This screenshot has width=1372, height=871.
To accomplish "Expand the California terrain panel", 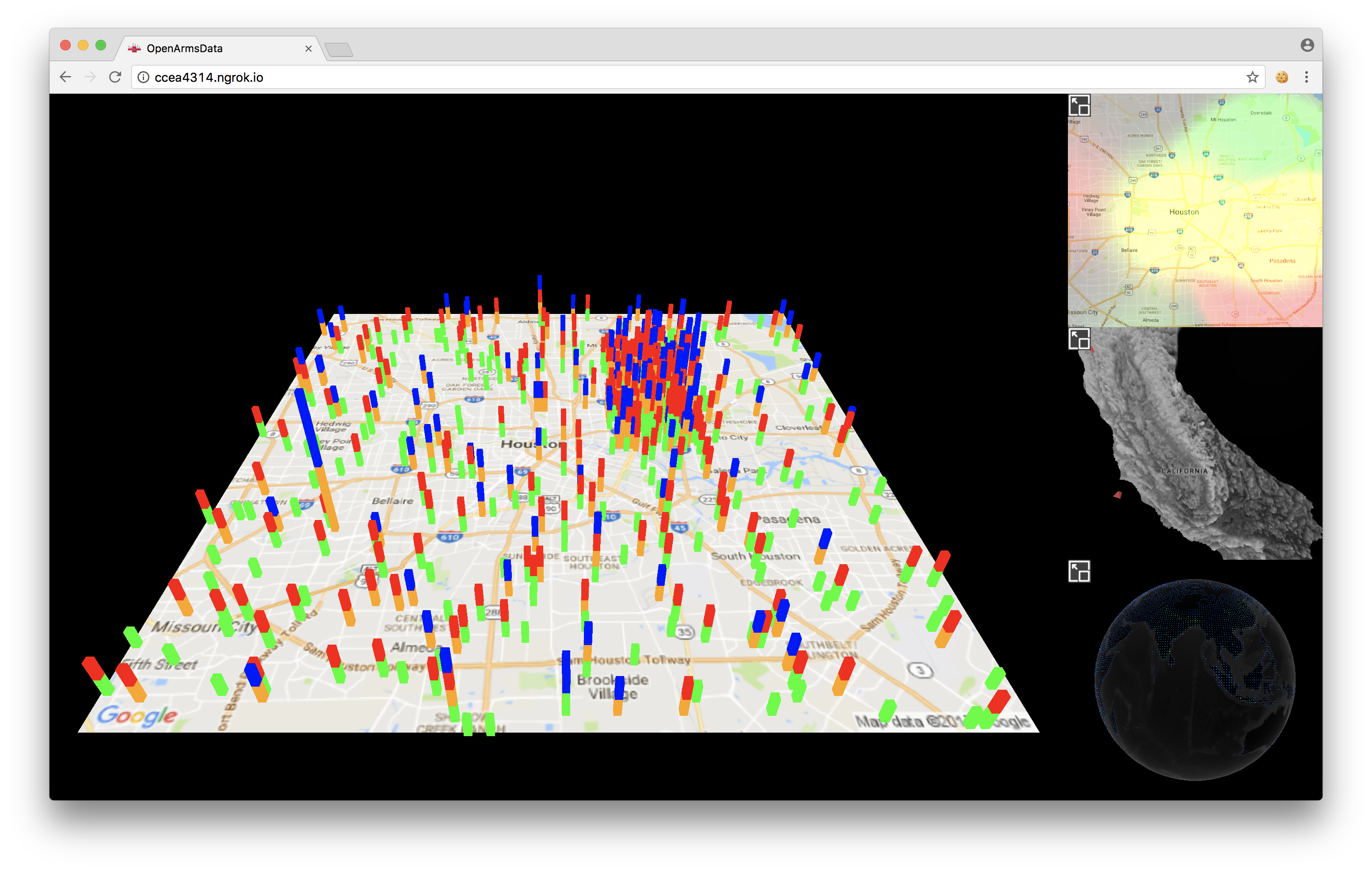I will [x=1079, y=339].
